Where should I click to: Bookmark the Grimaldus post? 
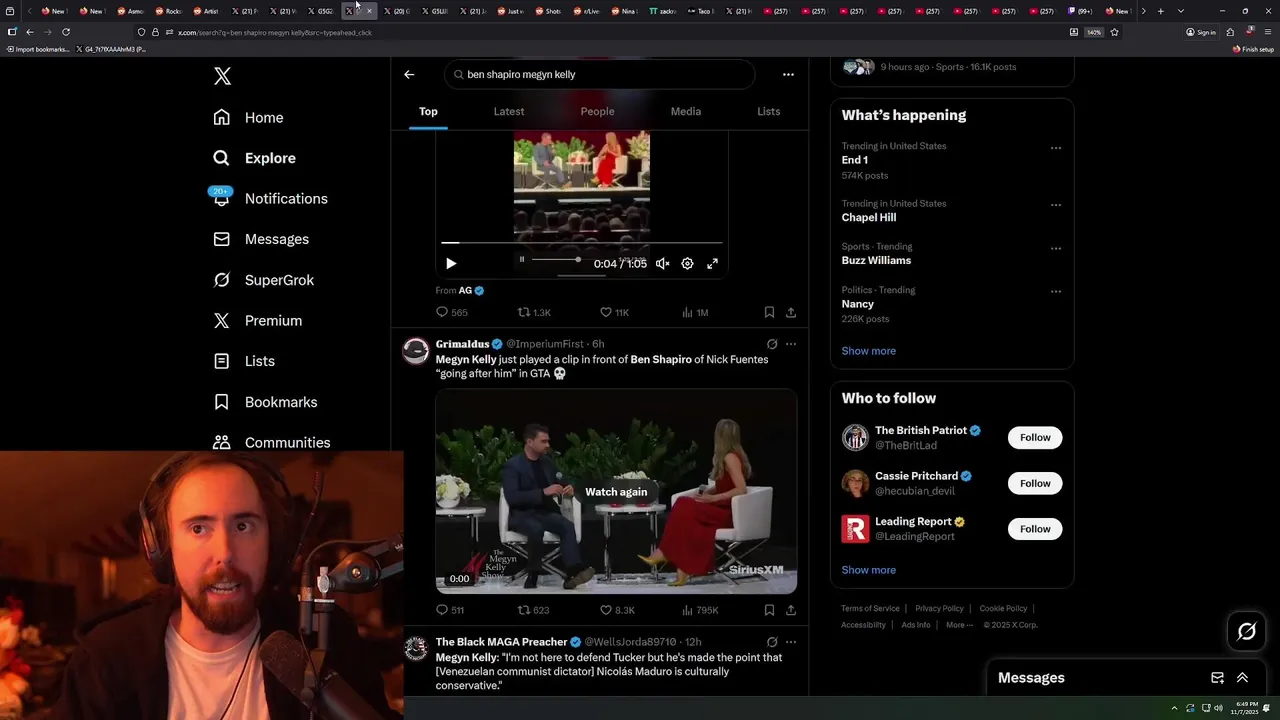click(x=769, y=610)
